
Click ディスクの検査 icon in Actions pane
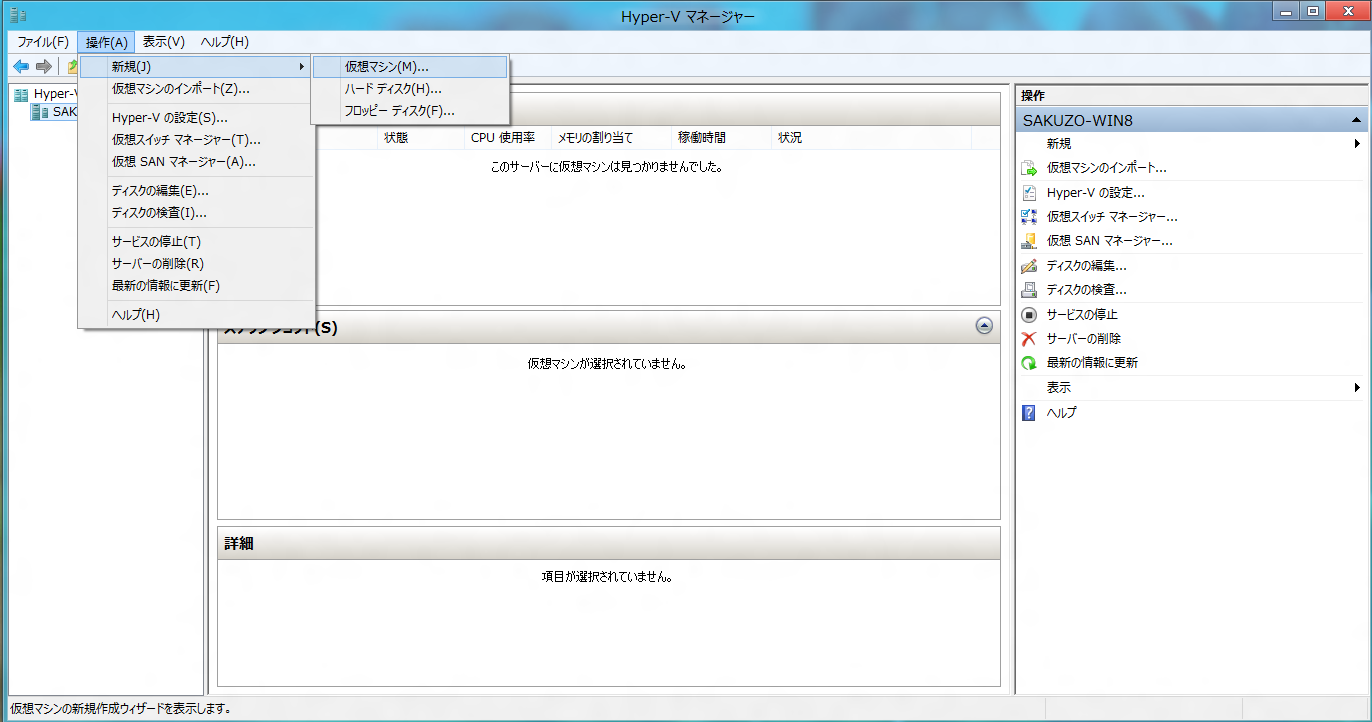(1029, 290)
